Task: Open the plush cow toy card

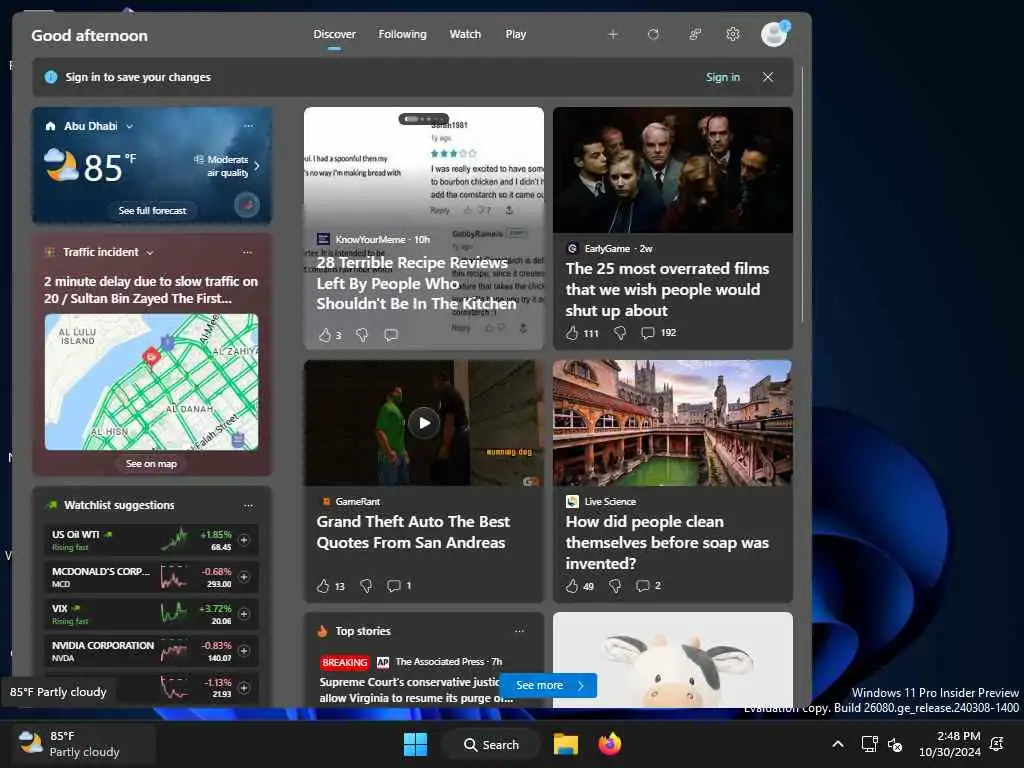Action: (673, 660)
